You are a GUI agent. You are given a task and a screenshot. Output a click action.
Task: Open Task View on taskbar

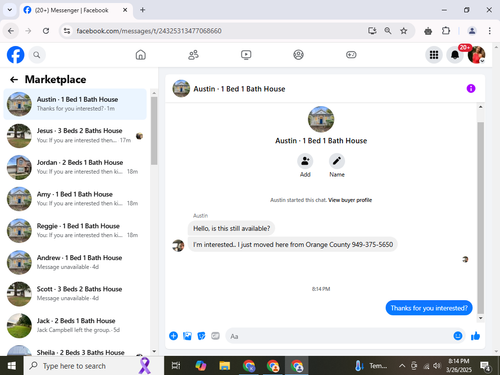point(176,366)
